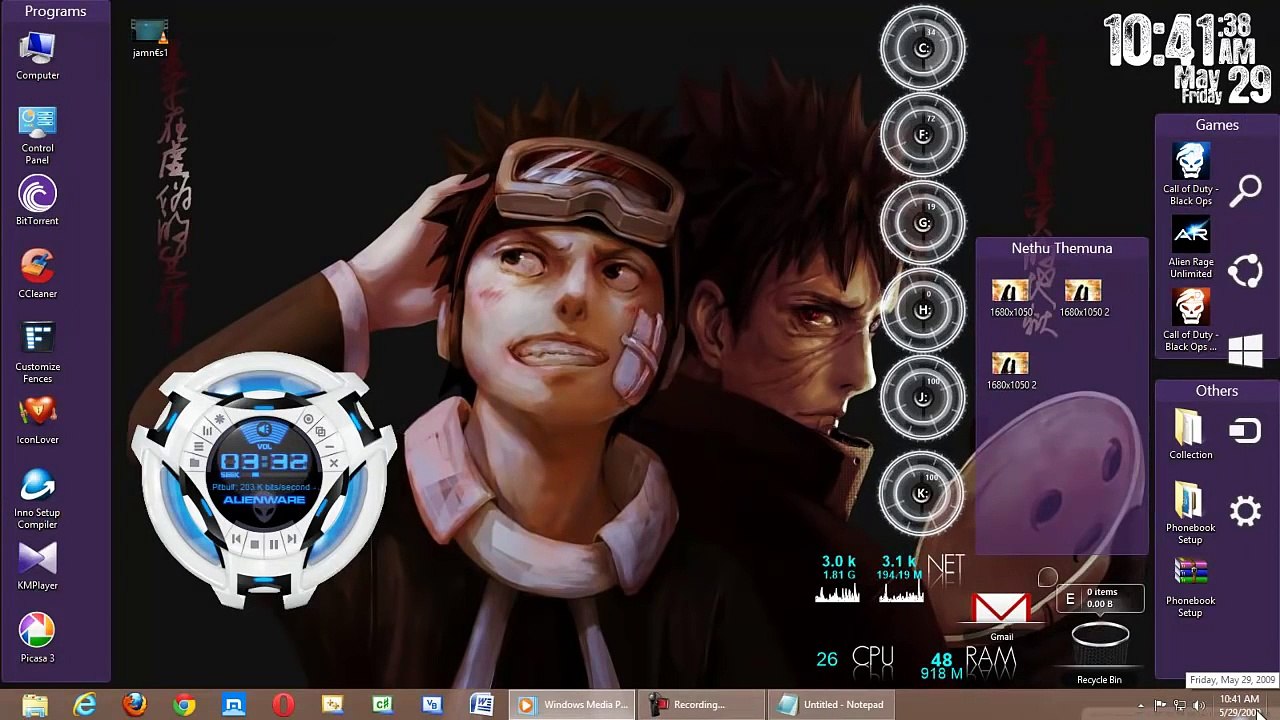Open Microsoft Word from the taskbar
The width and height of the screenshot is (1280, 720).
coord(482,705)
